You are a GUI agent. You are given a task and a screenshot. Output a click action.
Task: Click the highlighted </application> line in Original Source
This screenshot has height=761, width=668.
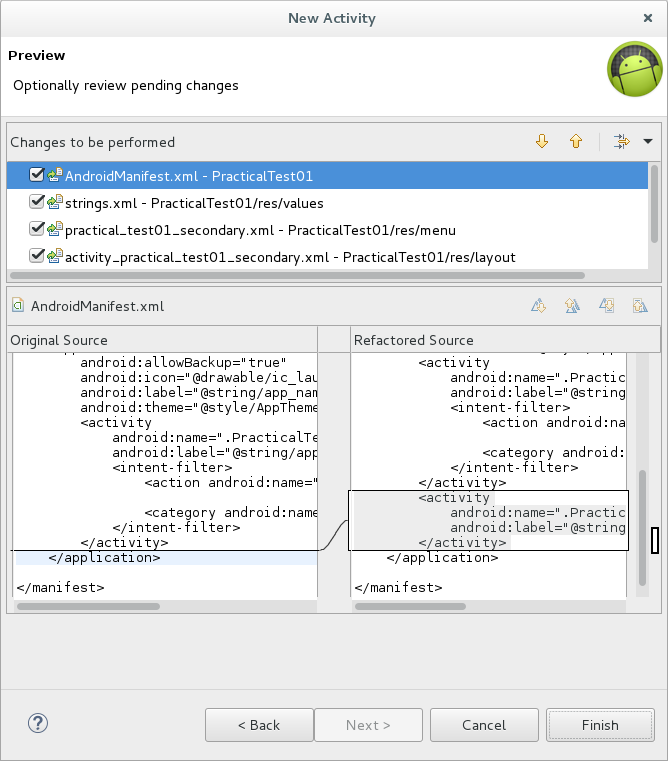[166, 558]
